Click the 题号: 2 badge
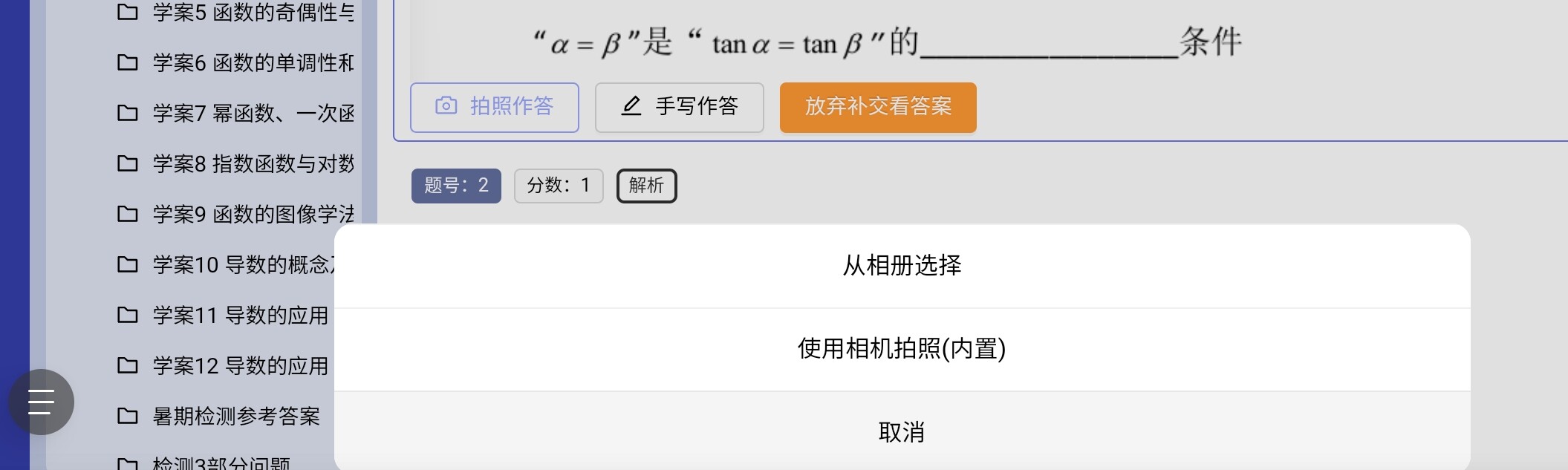Screen dimensions: 1568x470 456,186
